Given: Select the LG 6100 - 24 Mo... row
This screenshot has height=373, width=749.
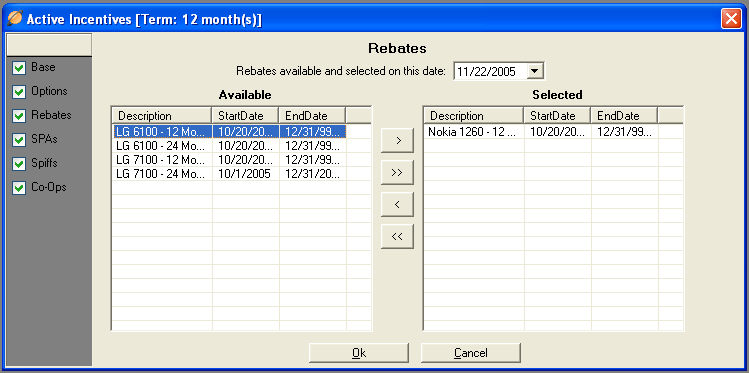Looking at the screenshot, I should click(x=230, y=145).
